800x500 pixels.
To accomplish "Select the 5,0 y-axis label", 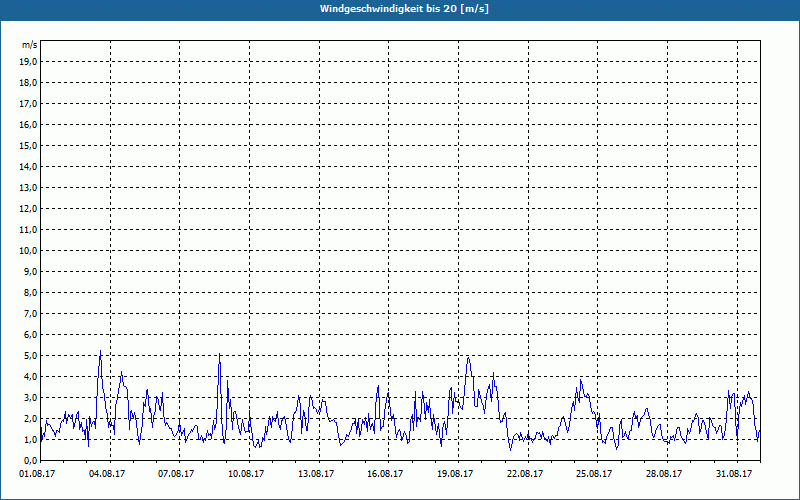I will [x=30, y=355].
